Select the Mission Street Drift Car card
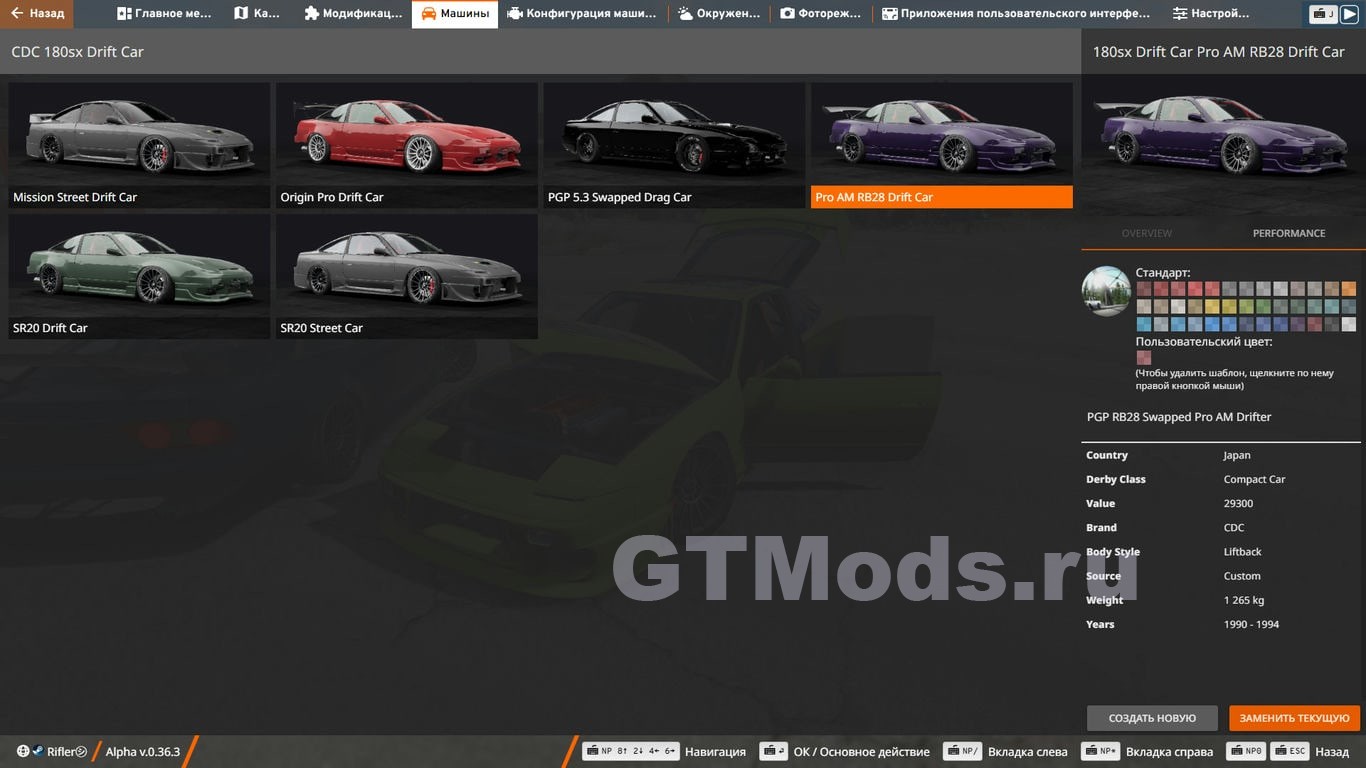 [x=139, y=145]
